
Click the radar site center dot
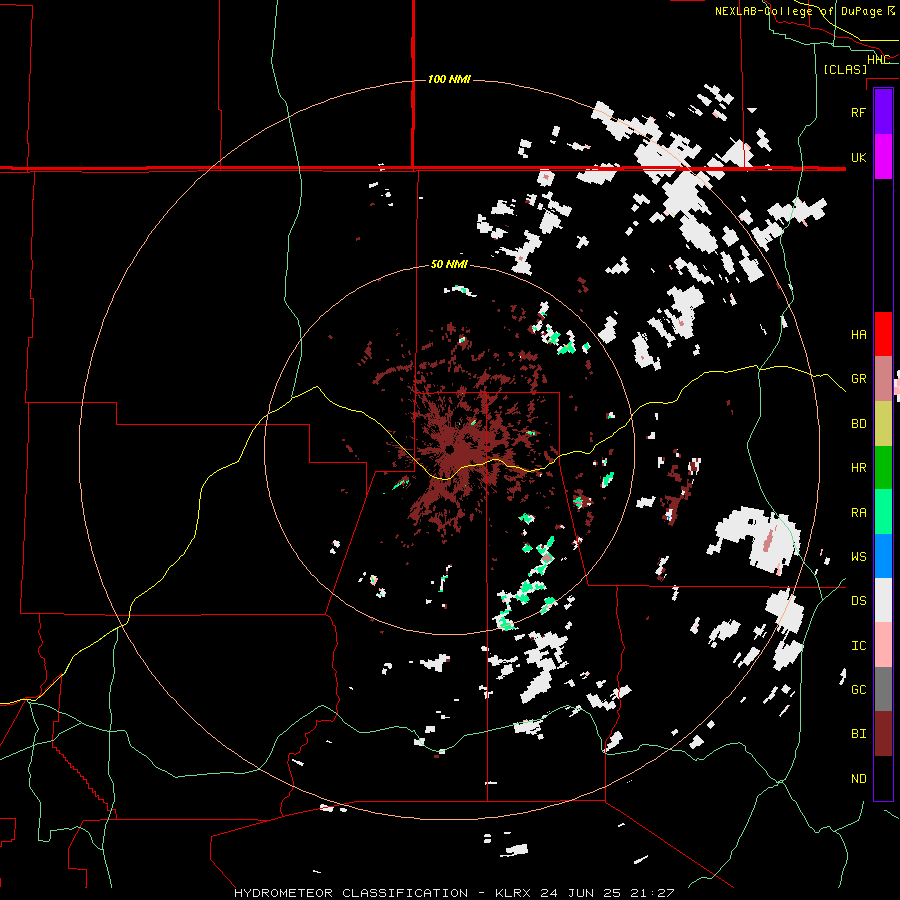click(449, 449)
